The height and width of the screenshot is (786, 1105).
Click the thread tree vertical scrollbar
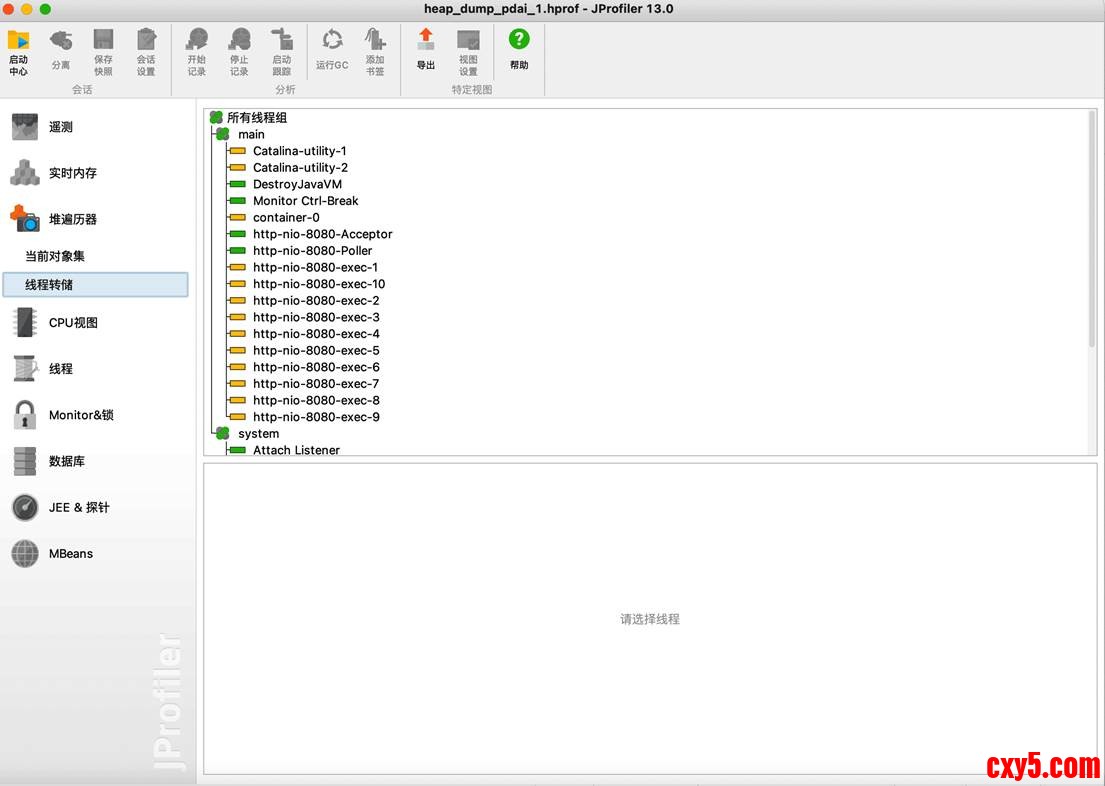pyautogui.click(x=1091, y=230)
